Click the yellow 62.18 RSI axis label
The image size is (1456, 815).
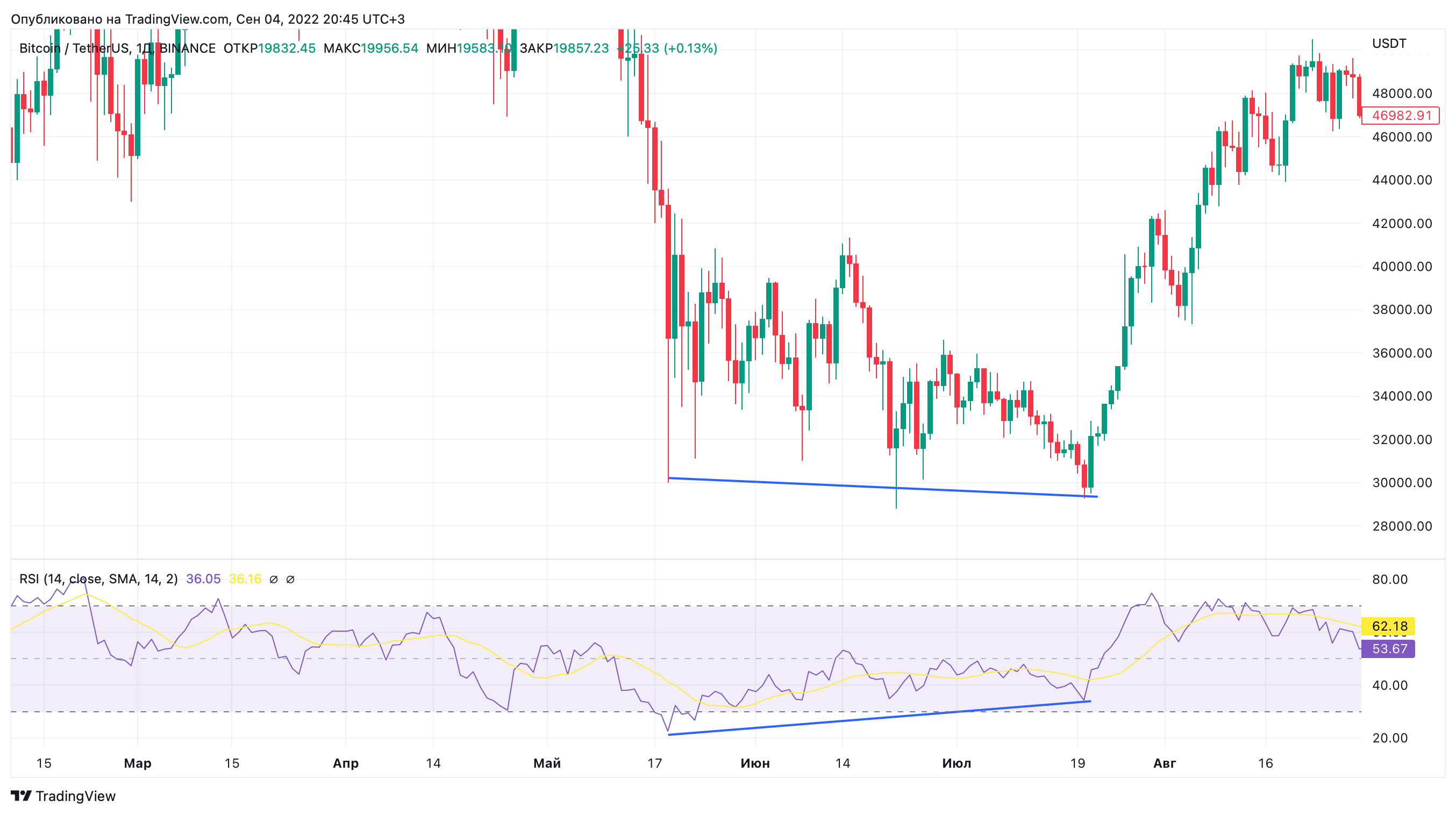tap(1389, 626)
